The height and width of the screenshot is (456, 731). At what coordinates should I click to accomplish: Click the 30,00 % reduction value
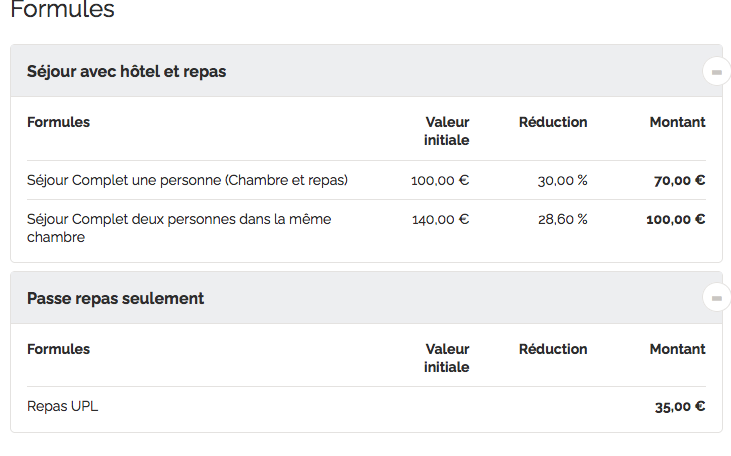point(562,180)
